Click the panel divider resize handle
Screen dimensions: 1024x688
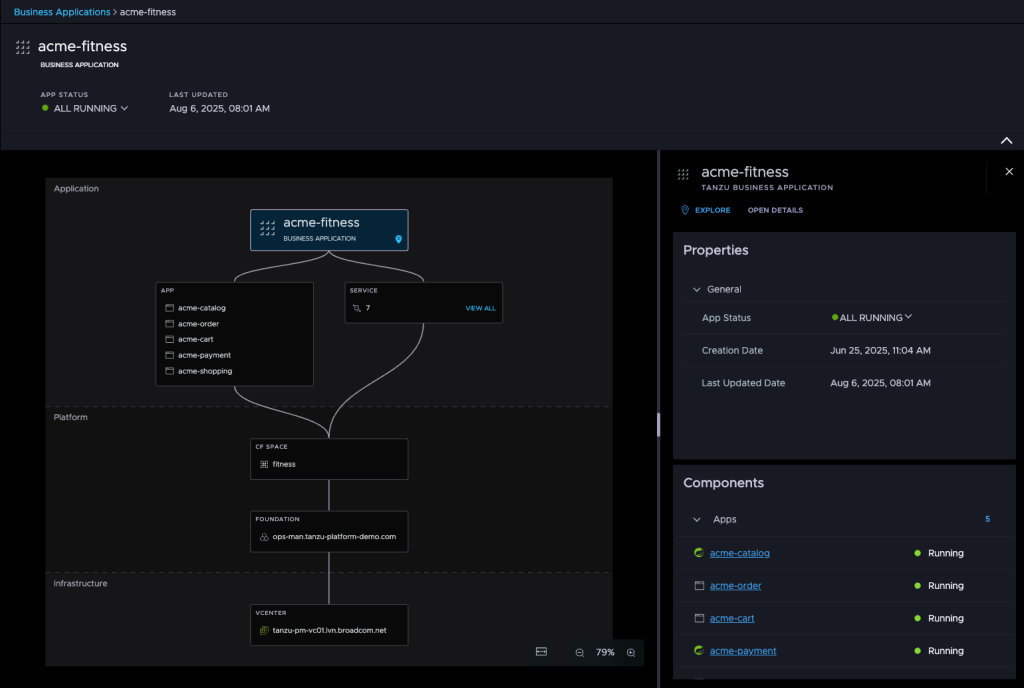coord(658,424)
